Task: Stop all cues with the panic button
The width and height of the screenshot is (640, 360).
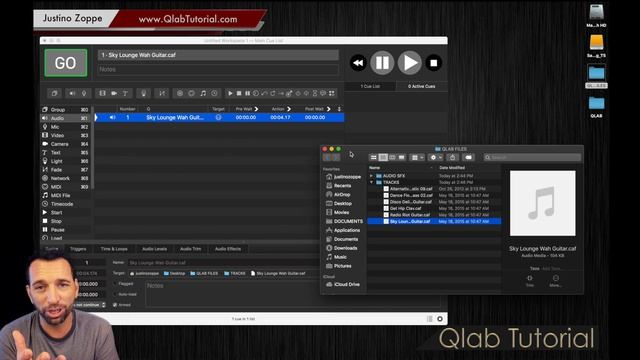Action: coord(433,63)
